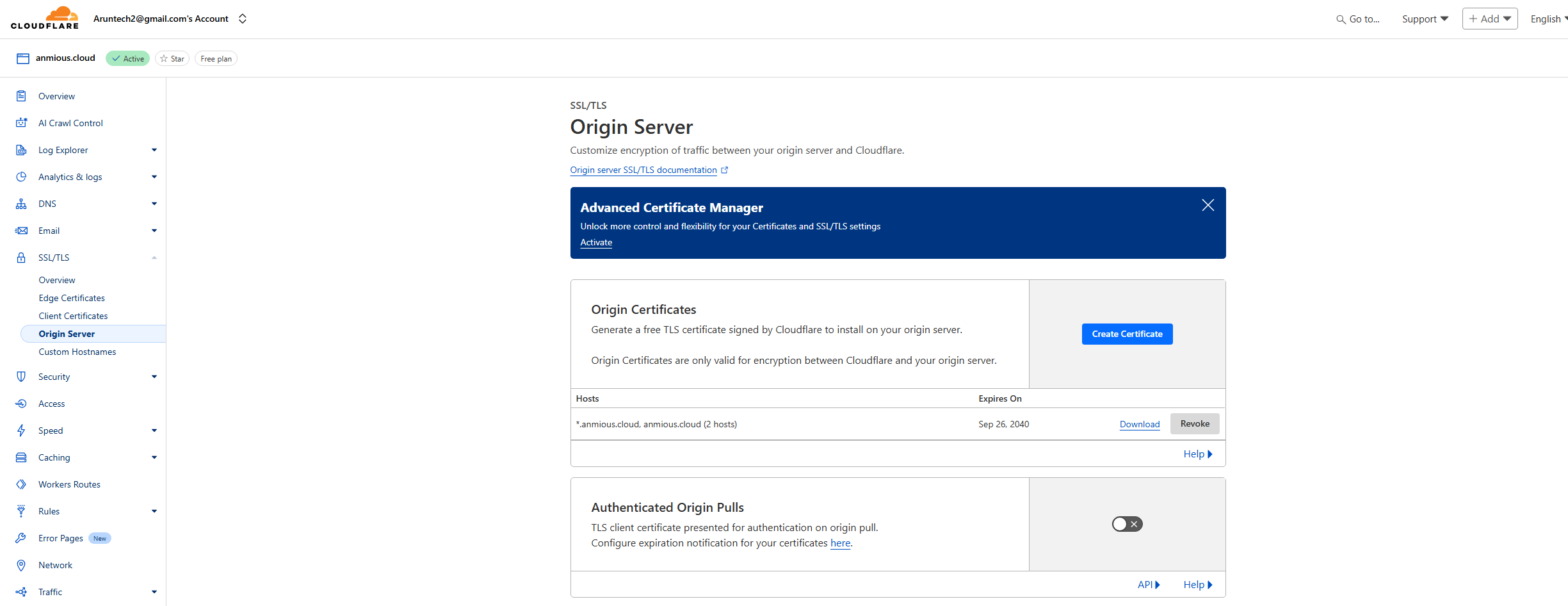Click the Create Certificate button

point(1127,333)
